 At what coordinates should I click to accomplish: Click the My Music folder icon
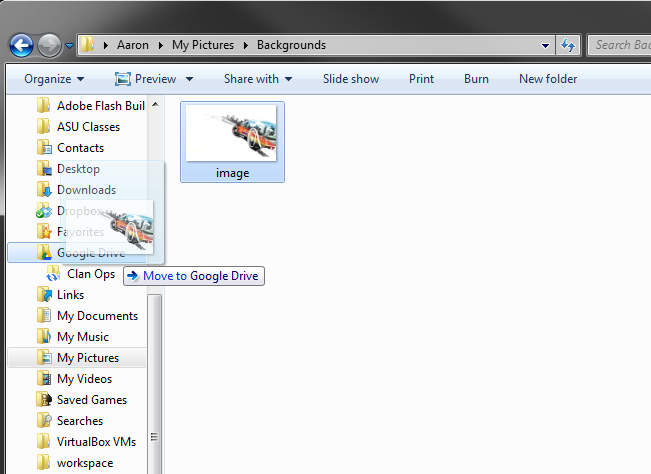44,337
